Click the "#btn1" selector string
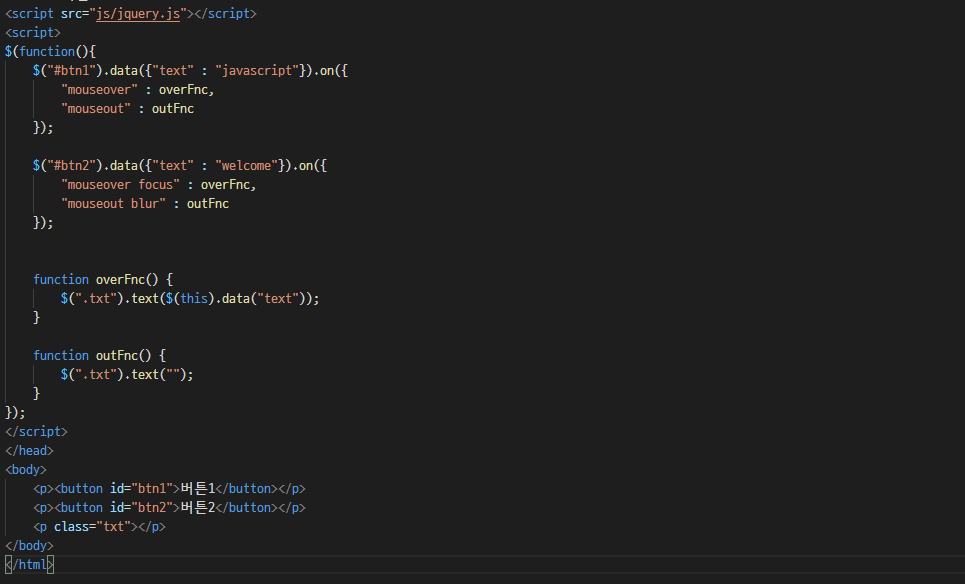Image resolution: width=965 pixels, height=584 pixels. pos(71,71)
